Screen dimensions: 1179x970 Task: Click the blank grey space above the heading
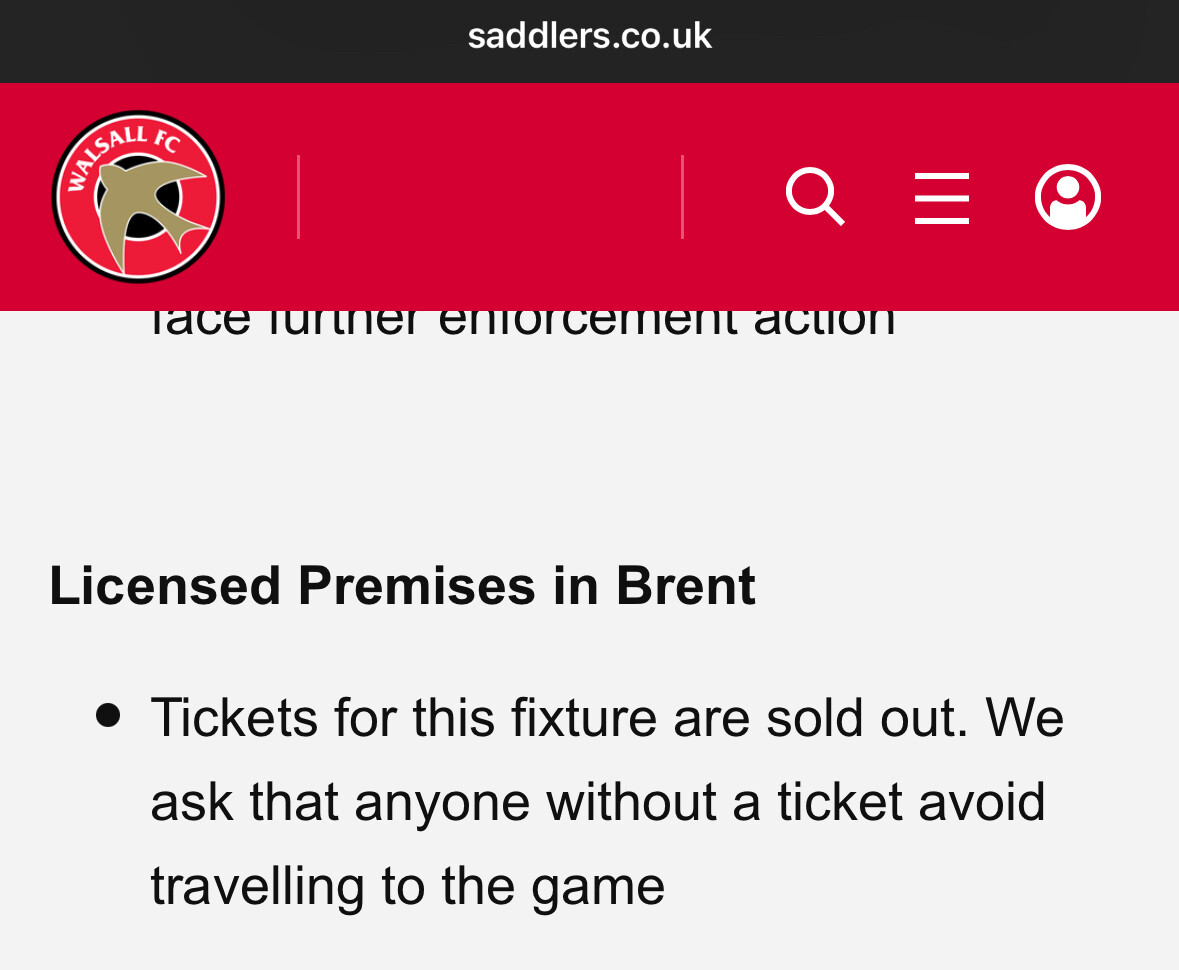589,450
